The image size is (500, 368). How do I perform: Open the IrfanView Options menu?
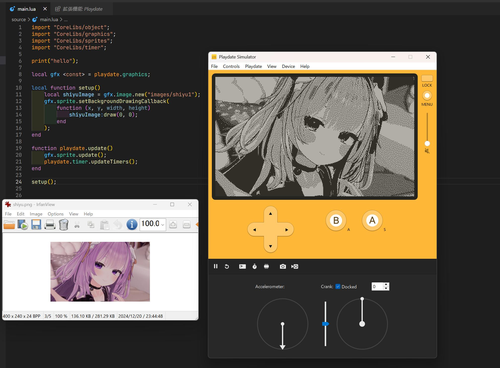coord(55,214)
